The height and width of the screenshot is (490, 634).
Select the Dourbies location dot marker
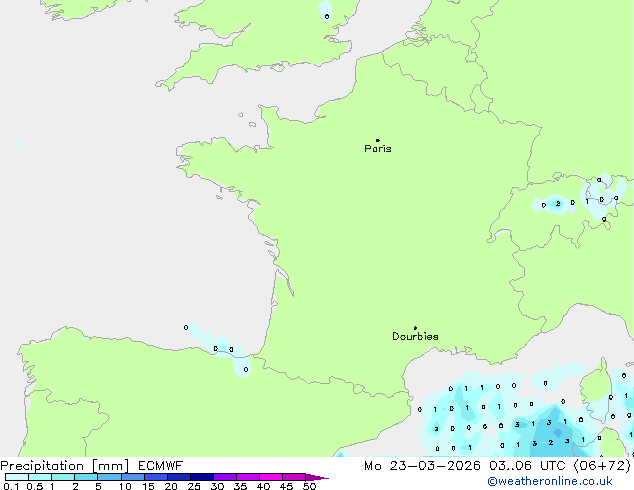[x=415, y=328]
